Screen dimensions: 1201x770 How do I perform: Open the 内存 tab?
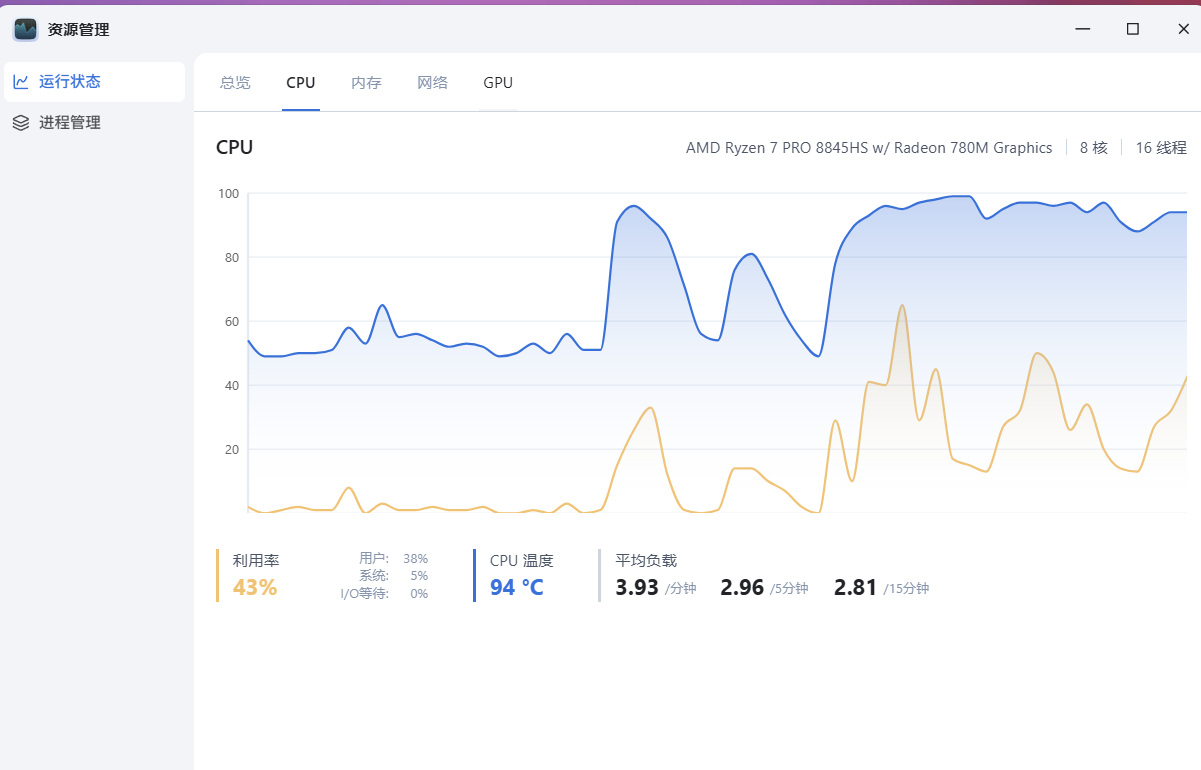pyautogui.click(x=366, y=83)
